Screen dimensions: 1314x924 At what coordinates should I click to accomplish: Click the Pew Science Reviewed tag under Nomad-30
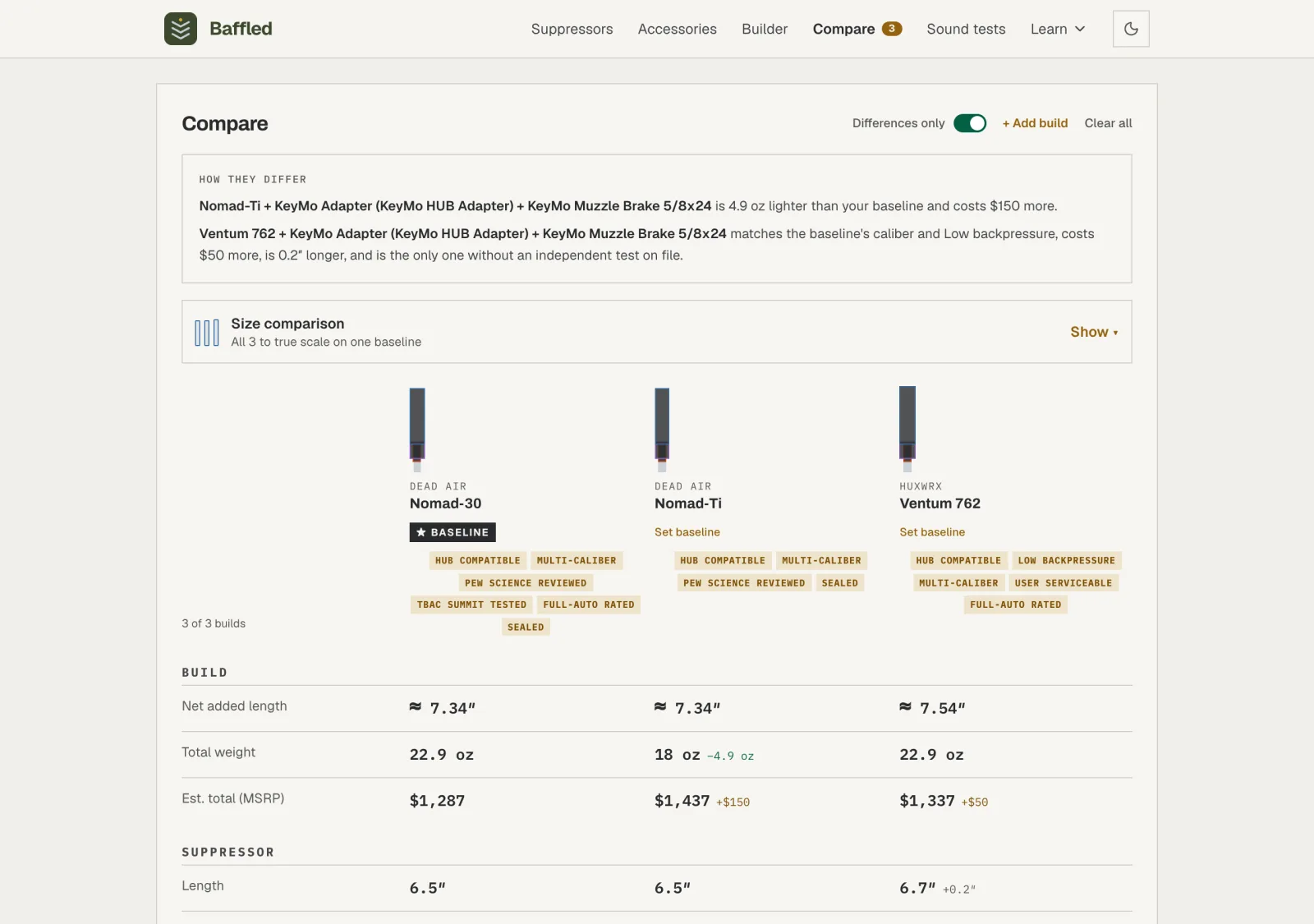[x=526, y=583]
